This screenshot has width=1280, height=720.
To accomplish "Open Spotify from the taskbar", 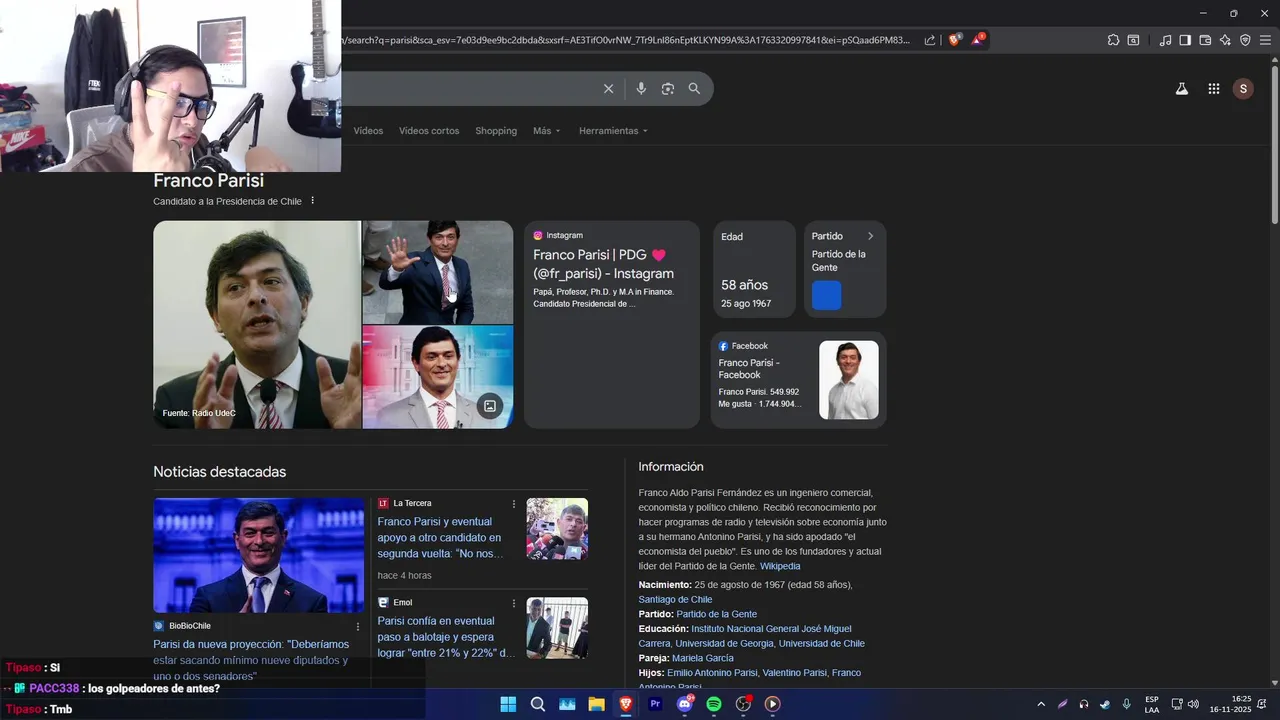I will pyautogui.click(x=714, y=704).
